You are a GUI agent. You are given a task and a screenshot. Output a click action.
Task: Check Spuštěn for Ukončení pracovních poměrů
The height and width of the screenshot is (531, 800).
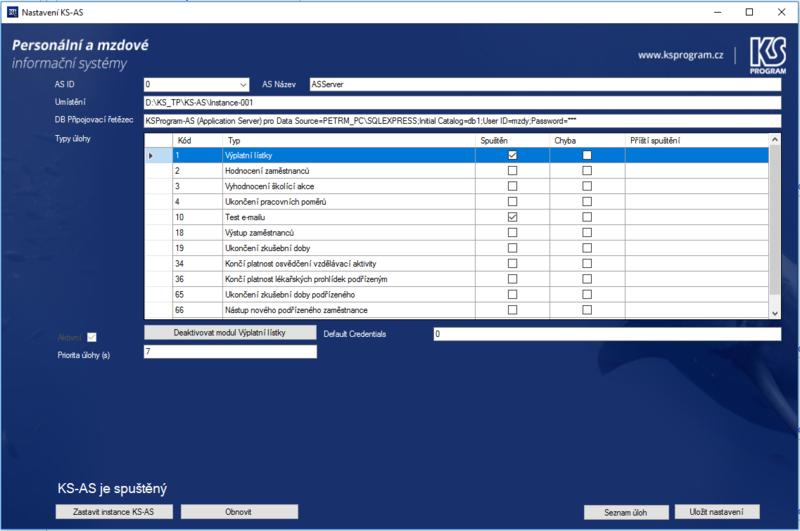click(512, 201)
